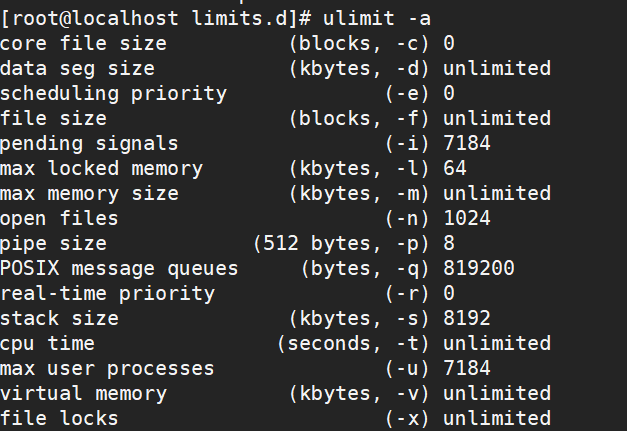Click the 'file locks' label
Image resolution: width=627 pixels, height=431 pixels.
59,419
